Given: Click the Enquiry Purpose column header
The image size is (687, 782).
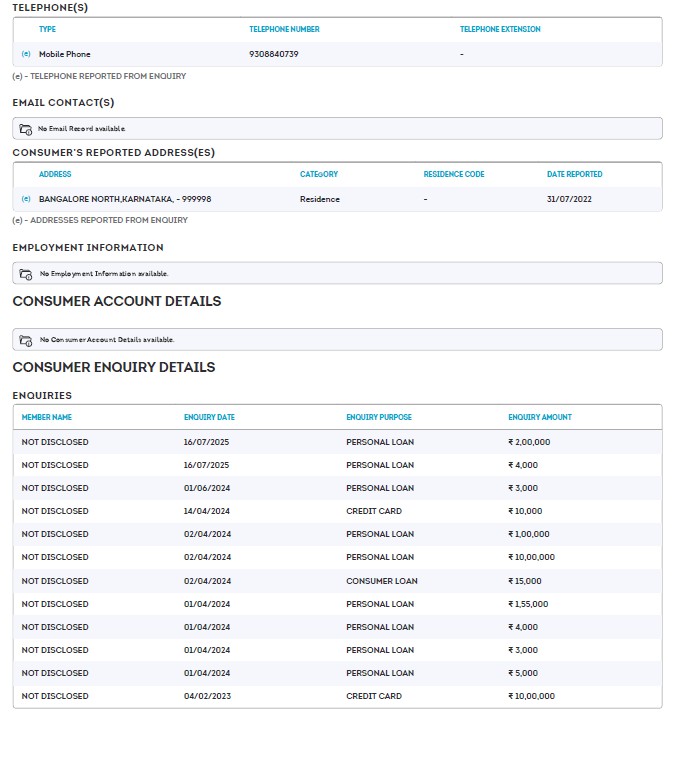Looking at the screenshot, I should pyautogui.click(x=378, y=417).
